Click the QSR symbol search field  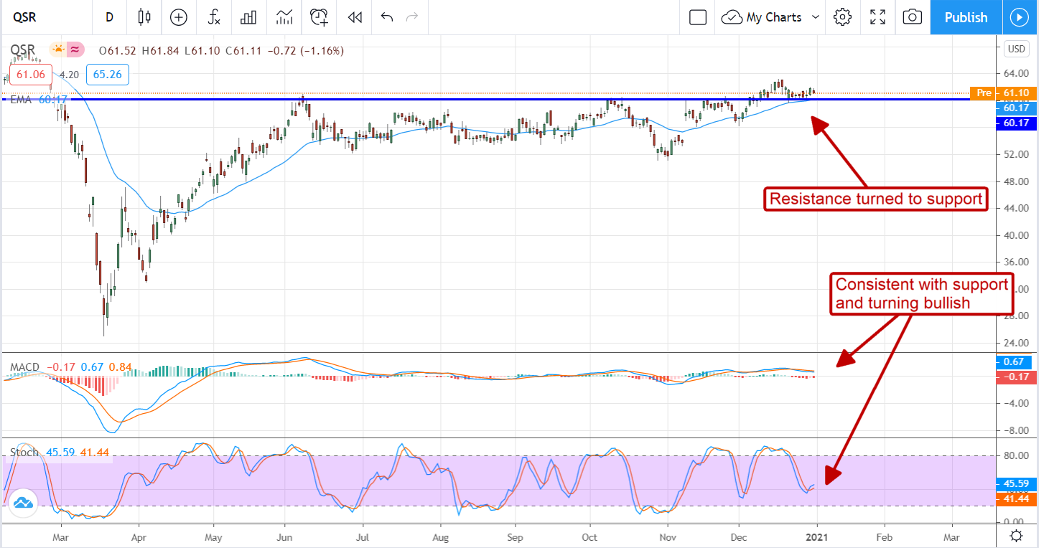point(40,17)
